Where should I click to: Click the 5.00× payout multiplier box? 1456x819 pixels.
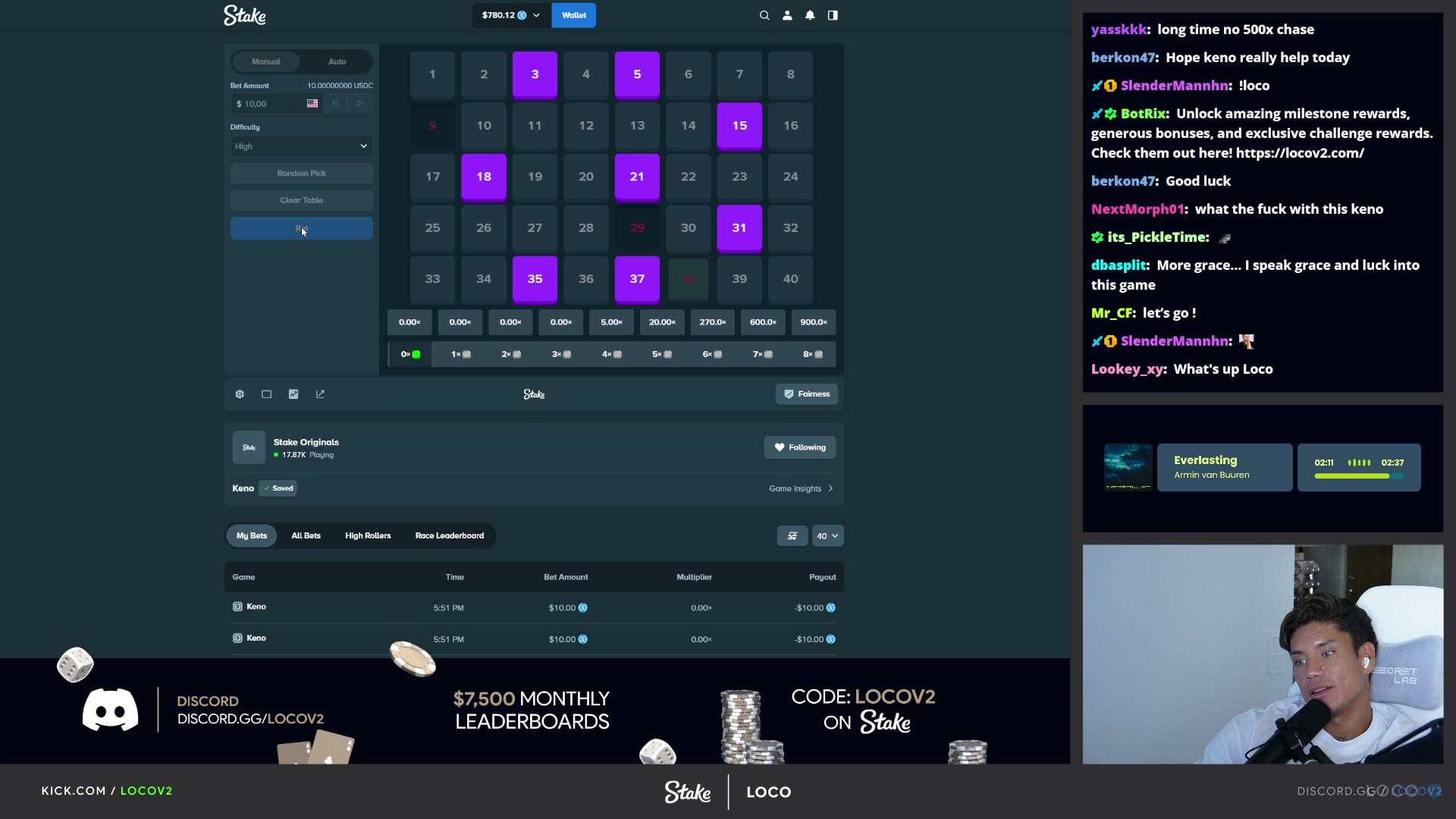[612, 322]
